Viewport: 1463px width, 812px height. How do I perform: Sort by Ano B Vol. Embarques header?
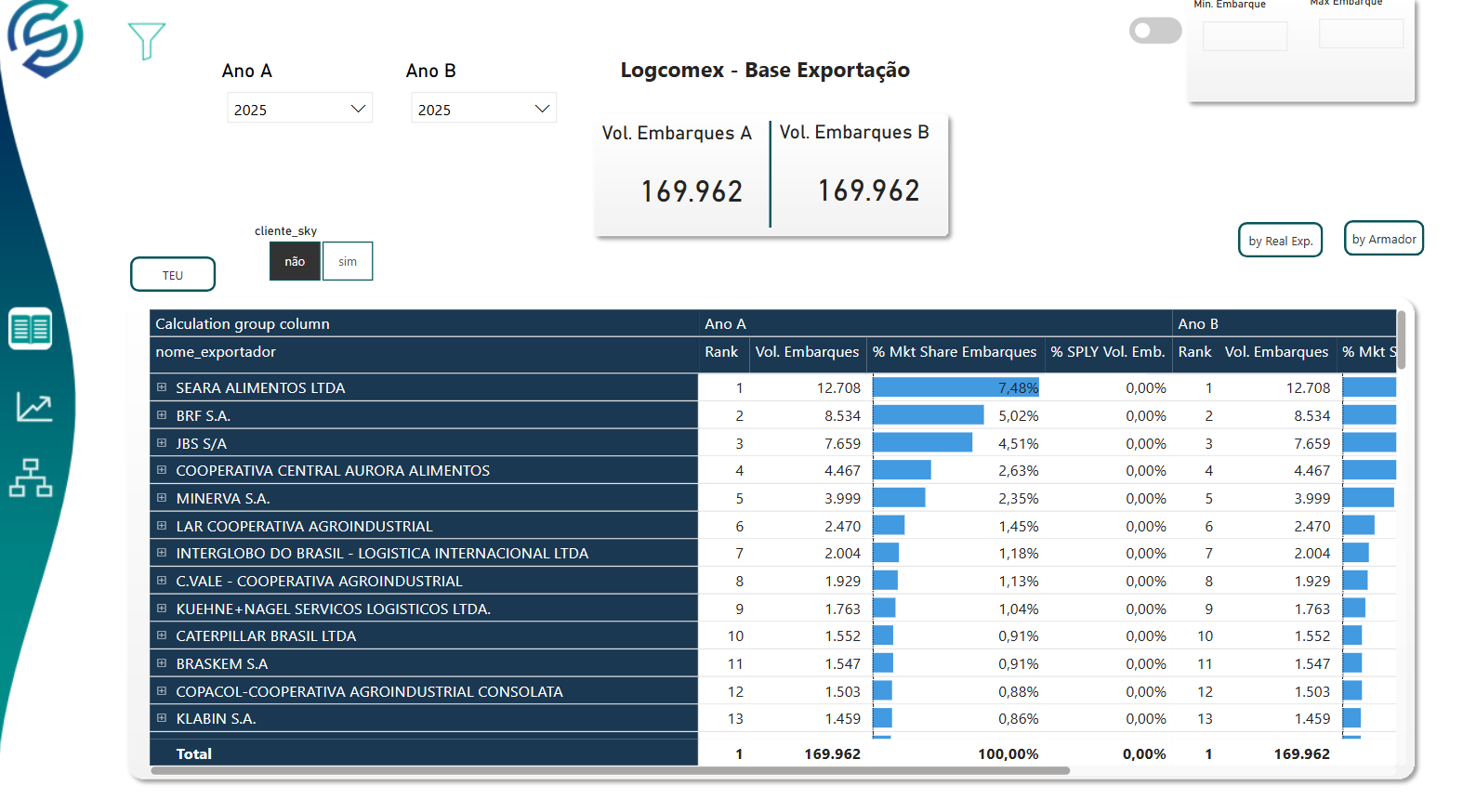(1276, 352)
